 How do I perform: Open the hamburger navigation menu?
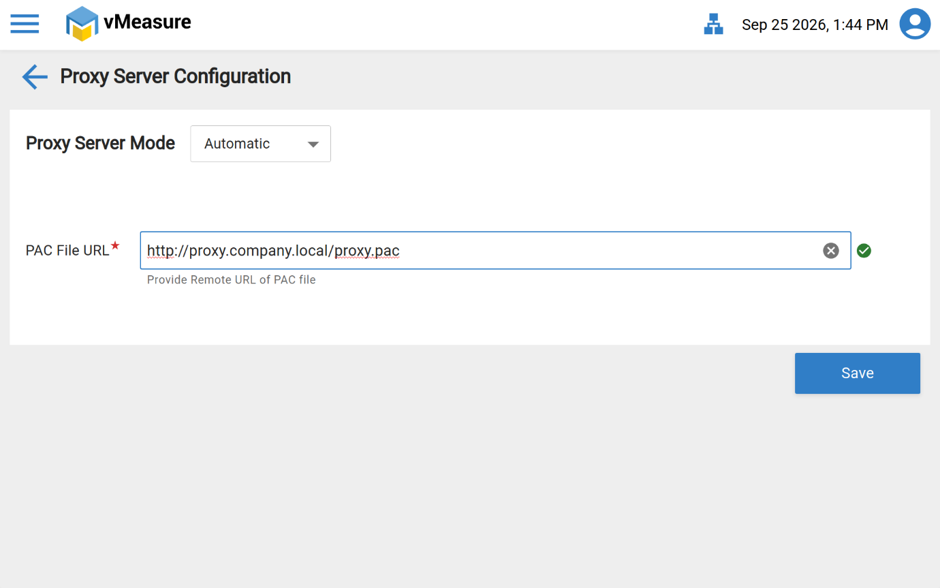[25, 24]
